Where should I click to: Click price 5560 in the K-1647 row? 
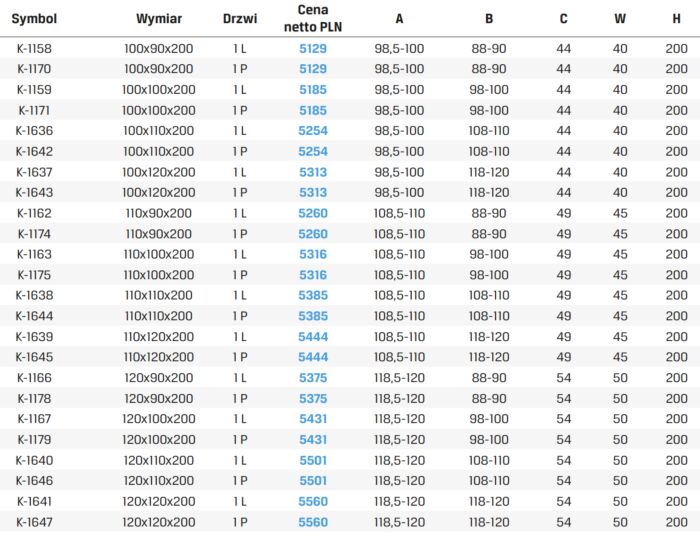tap(313, 522)
